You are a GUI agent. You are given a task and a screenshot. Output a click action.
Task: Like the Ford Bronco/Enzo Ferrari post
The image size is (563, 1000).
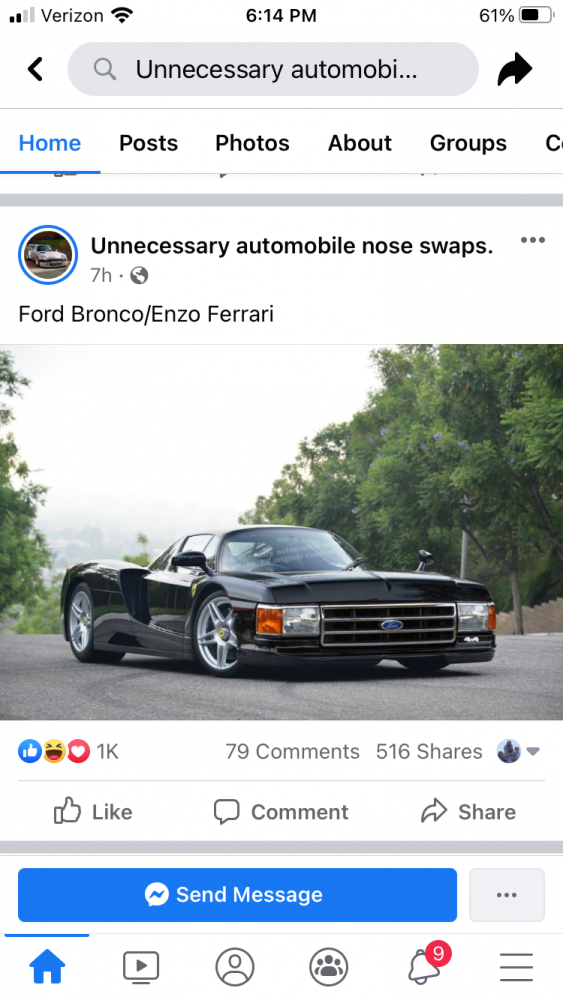tap(93, 811)
